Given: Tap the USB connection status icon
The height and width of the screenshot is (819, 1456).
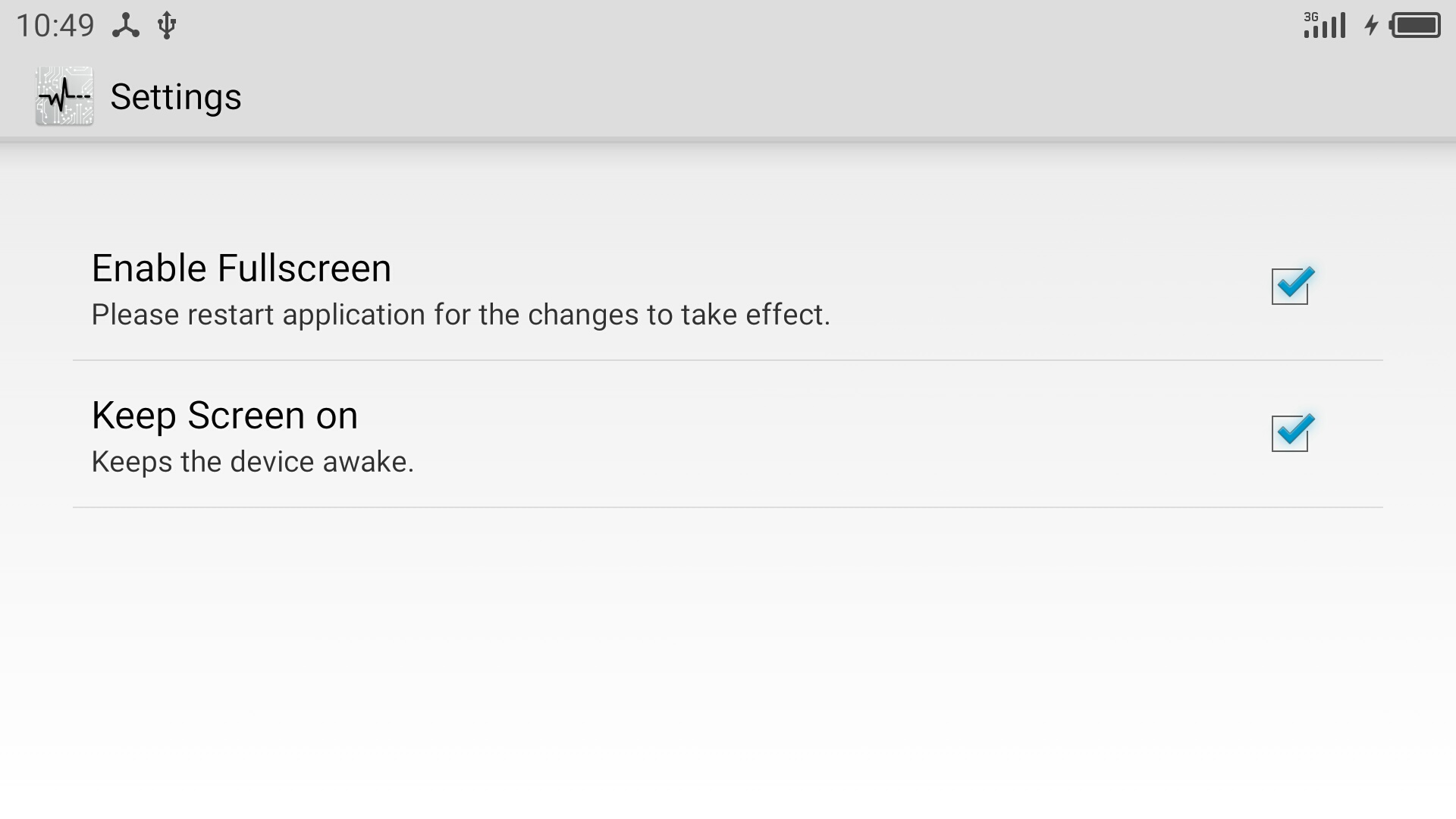Looking at the screenshot, I should (167, 25).
